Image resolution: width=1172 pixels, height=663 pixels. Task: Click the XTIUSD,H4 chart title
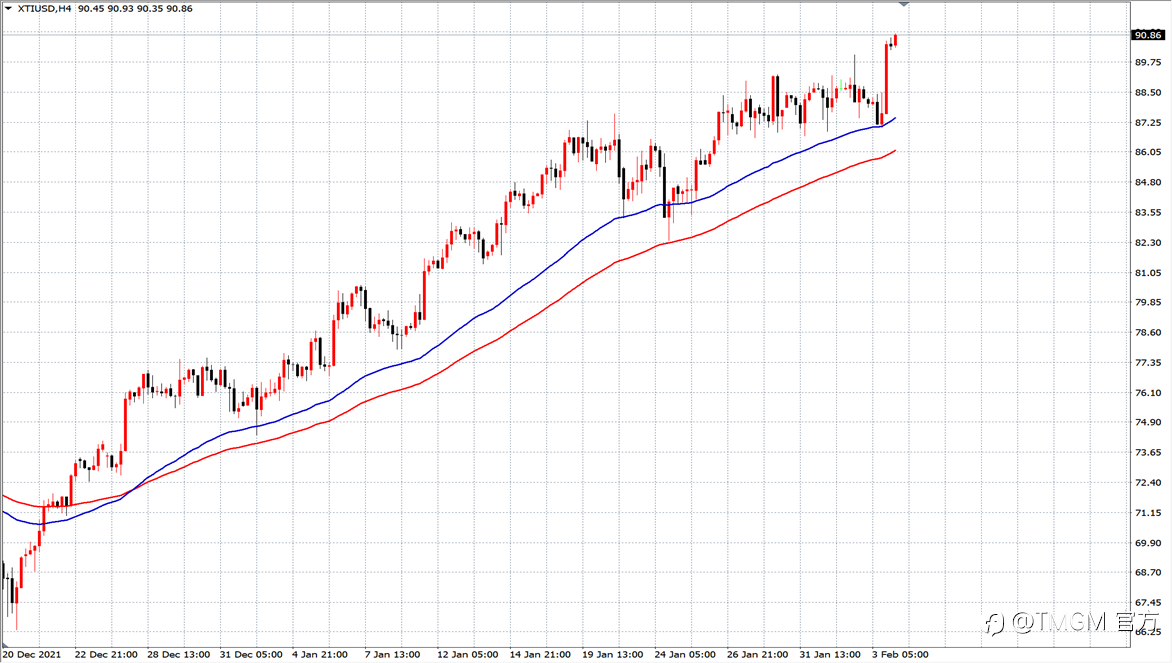(45, 9)
